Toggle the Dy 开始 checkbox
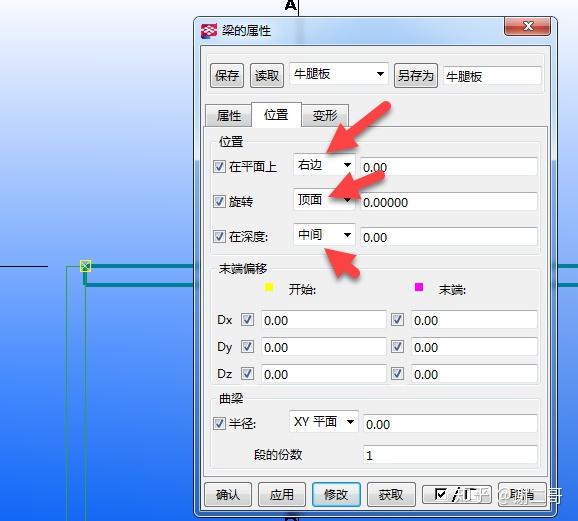The width and height of the screenshot is (578, 521). point(247,347)
